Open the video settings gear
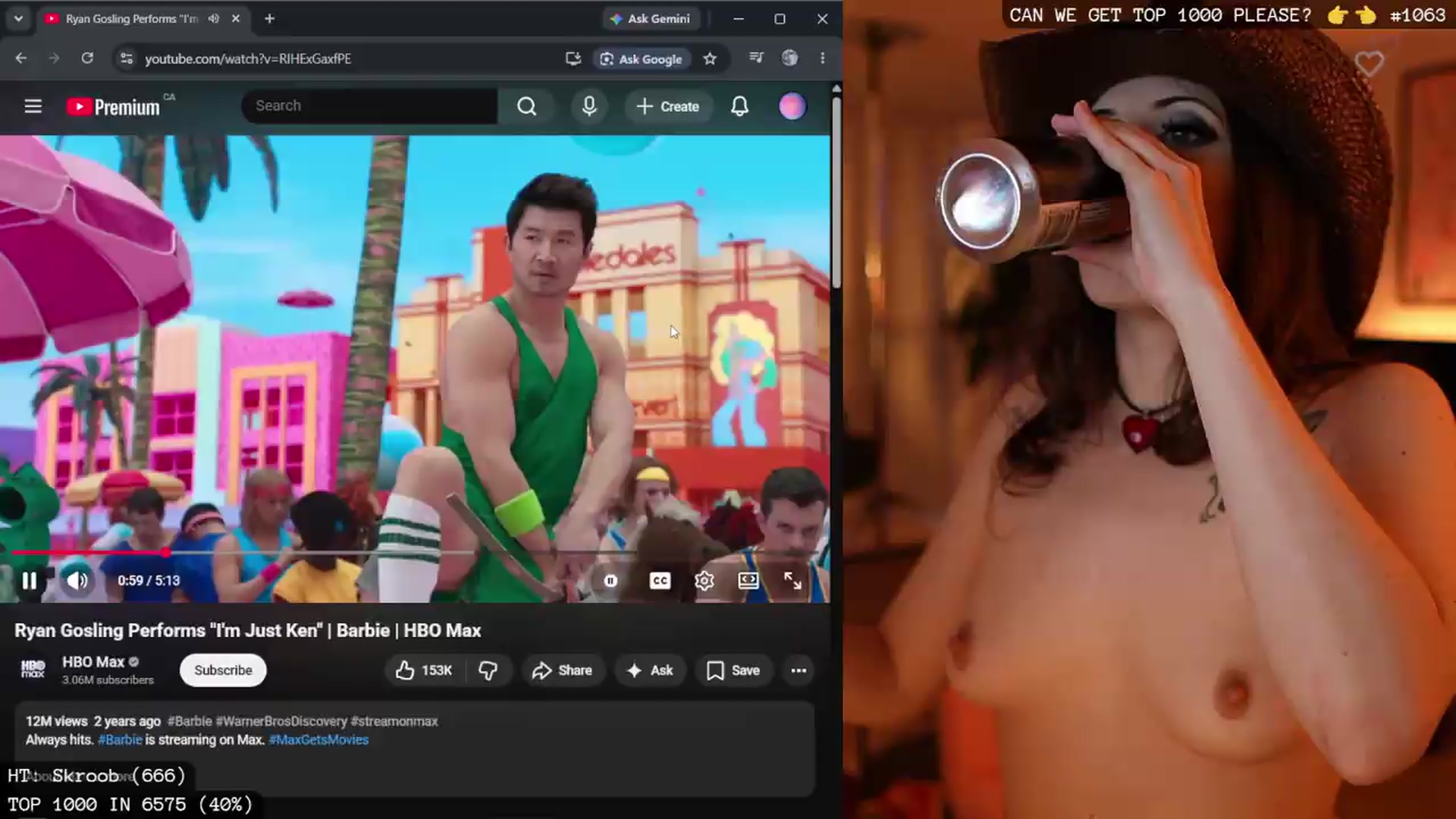 click(704, 581)
